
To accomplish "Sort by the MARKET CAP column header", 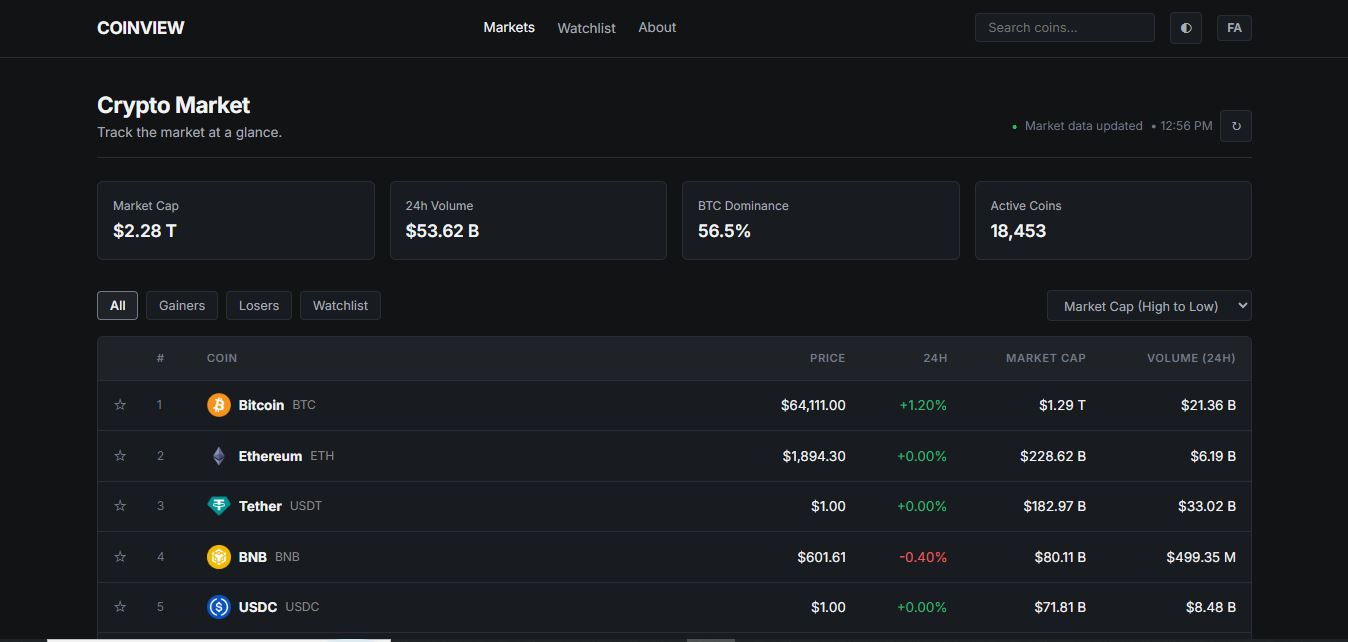I will point(1046,358).
